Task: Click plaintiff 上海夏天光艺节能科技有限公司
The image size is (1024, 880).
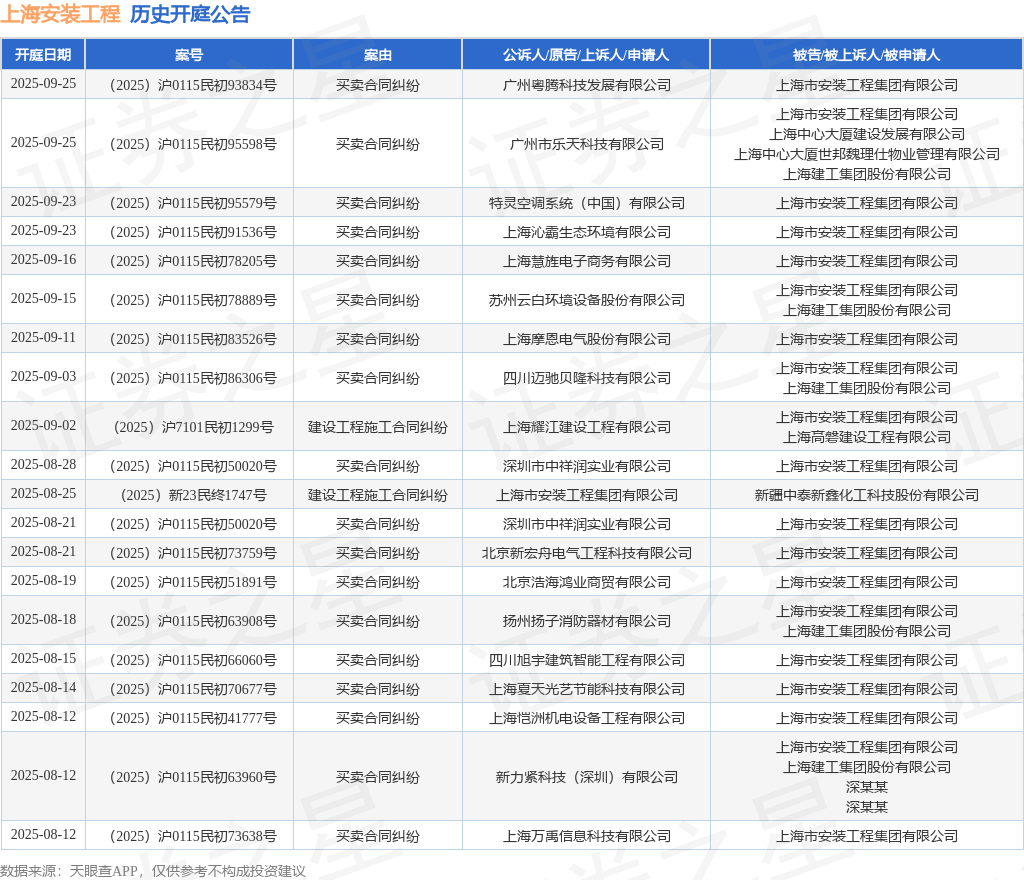Action: point(586,689)
